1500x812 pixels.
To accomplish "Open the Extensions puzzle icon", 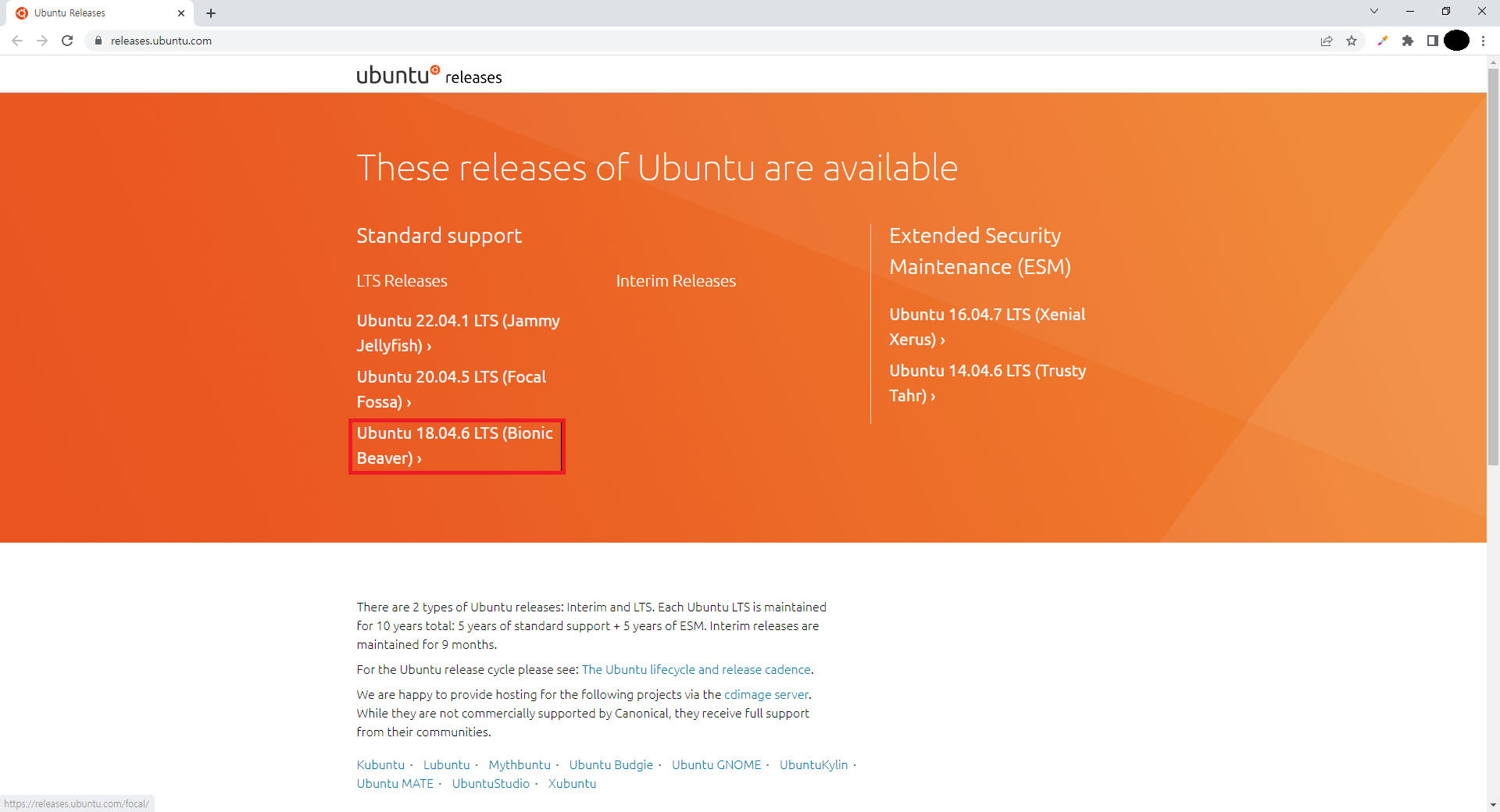I will coord(1408,41).
